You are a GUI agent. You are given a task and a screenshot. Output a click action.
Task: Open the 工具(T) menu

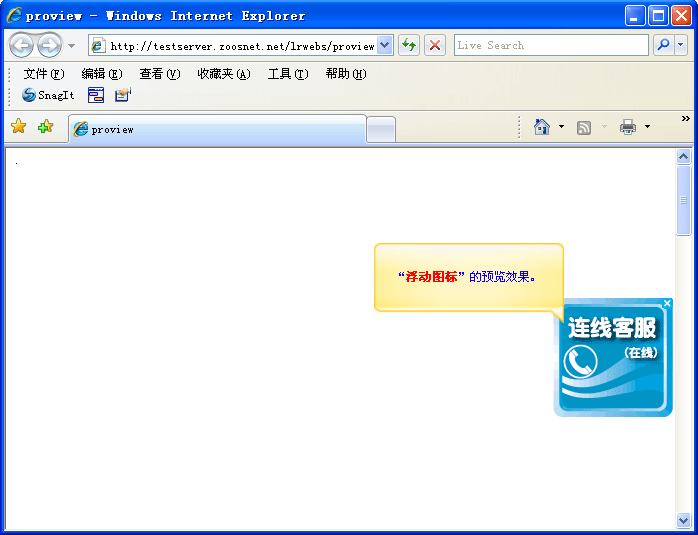click(x=288, y=74)
